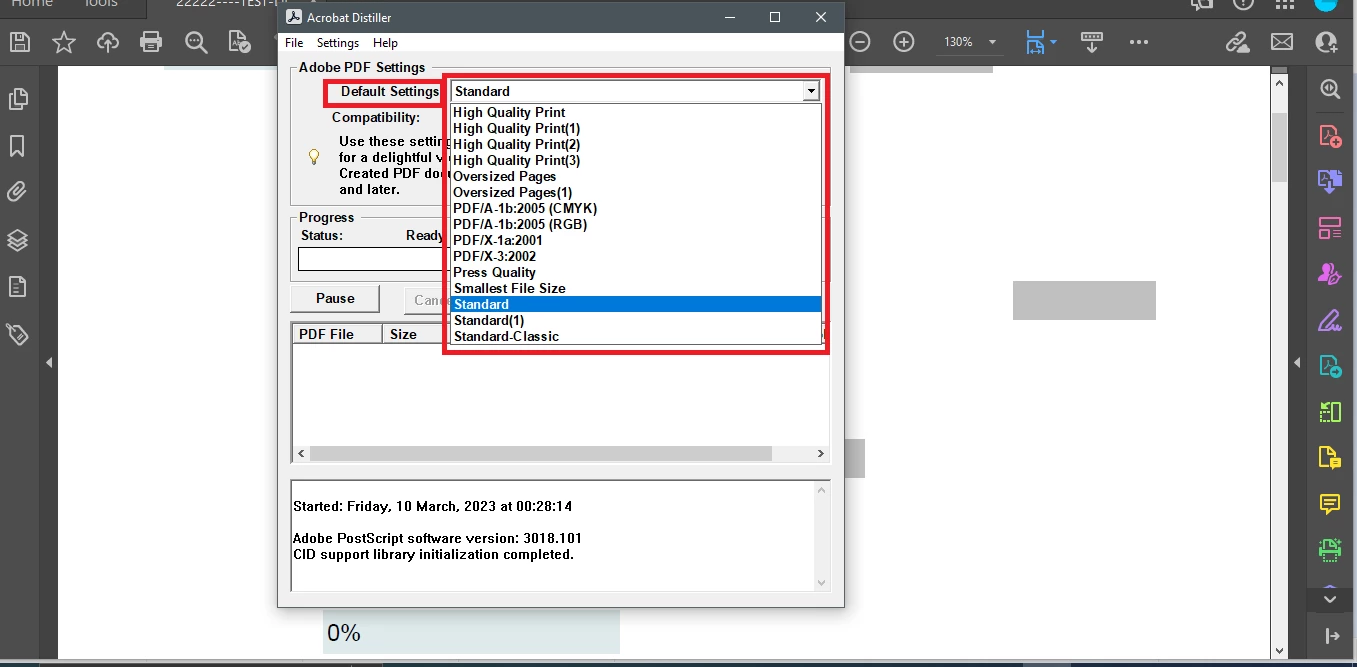Open Attachments paperclip panel in left sidebar

click(x=17, y=192)
